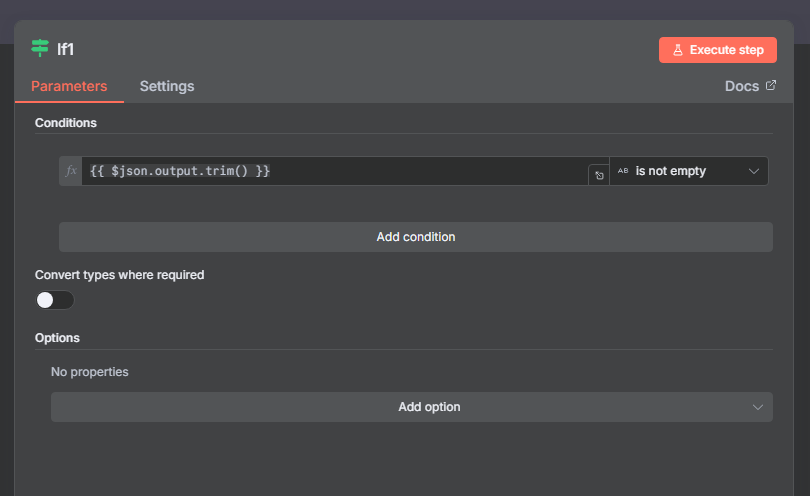Click the fx expression icon
The width and height of the screenshot is (810, 496).
[x=71, y=171]
